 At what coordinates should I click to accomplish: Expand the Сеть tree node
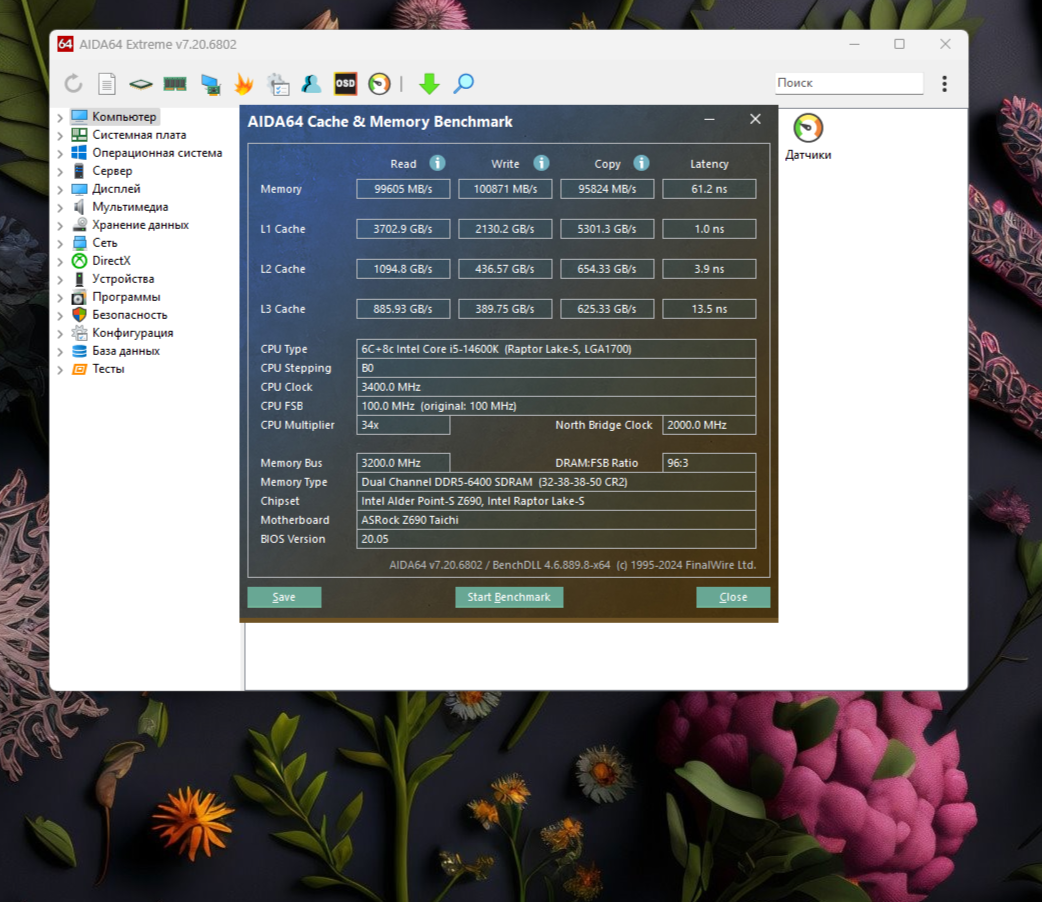coord(60,243)
